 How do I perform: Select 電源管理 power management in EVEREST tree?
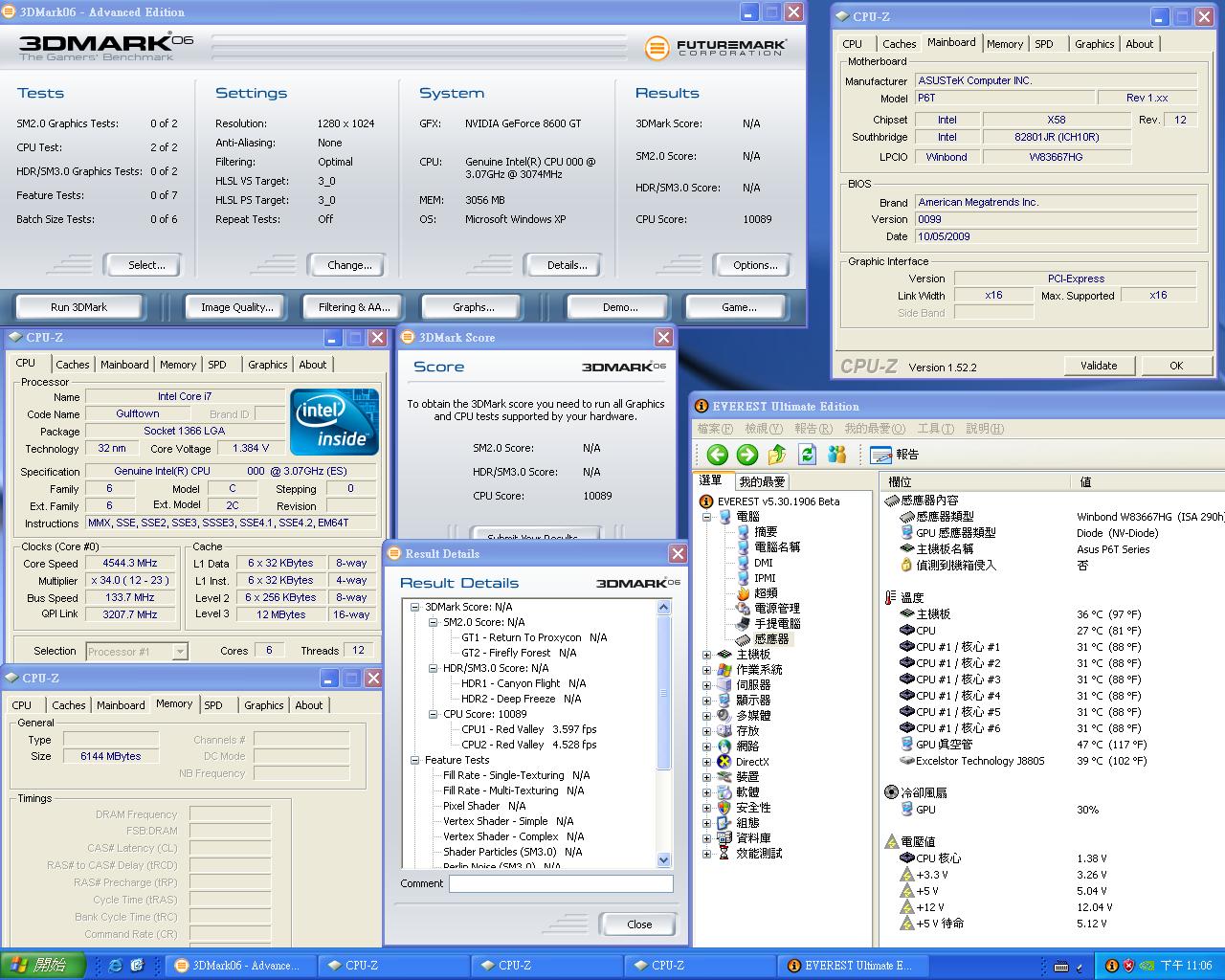pyautogui.click(x=768, y=608)
